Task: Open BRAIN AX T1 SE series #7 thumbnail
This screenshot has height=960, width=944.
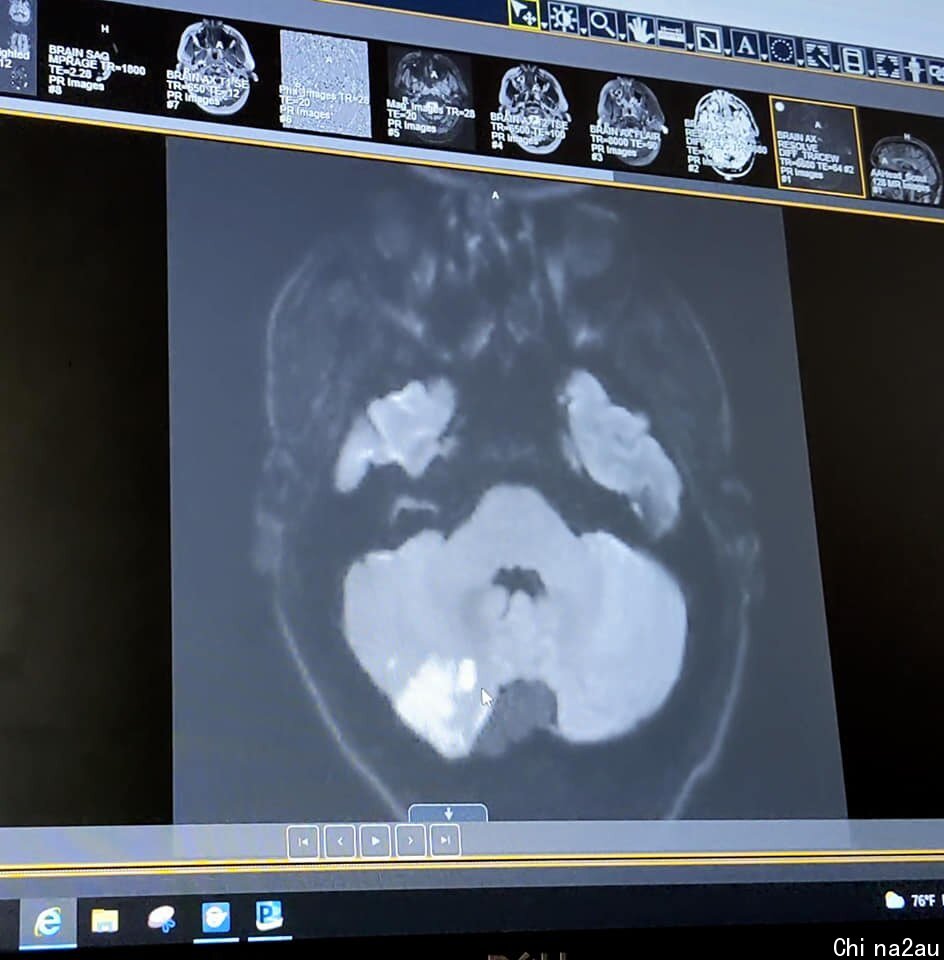Action: (212, 69)
